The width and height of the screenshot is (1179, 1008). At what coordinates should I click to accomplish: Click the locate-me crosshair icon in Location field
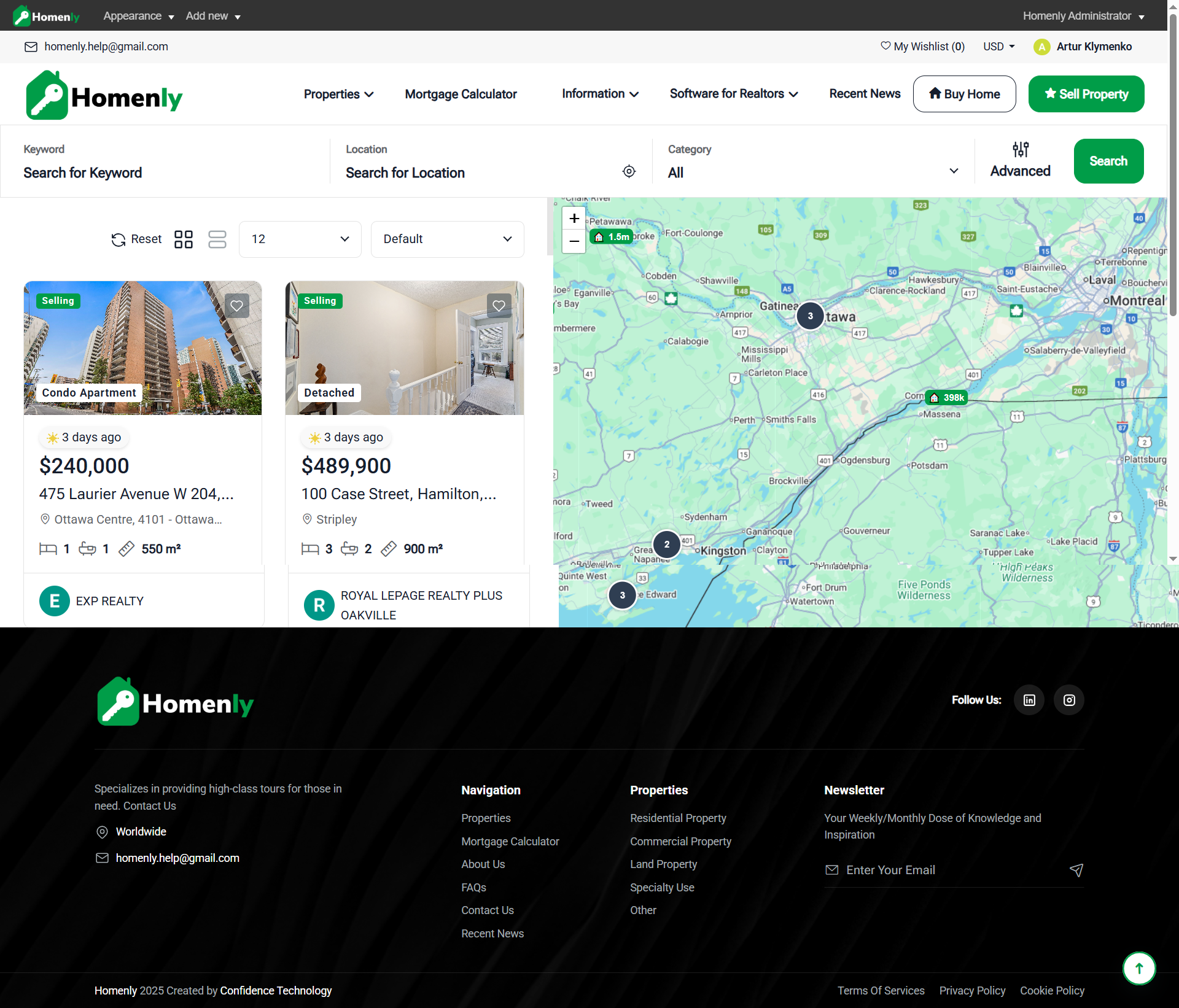point(629,171)
